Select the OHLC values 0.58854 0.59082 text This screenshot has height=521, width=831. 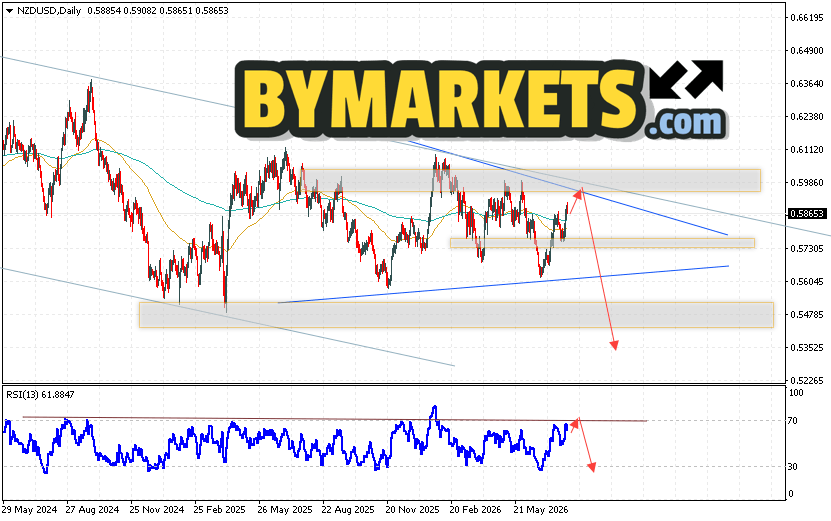pyautogui.click(x=122, y=11)
